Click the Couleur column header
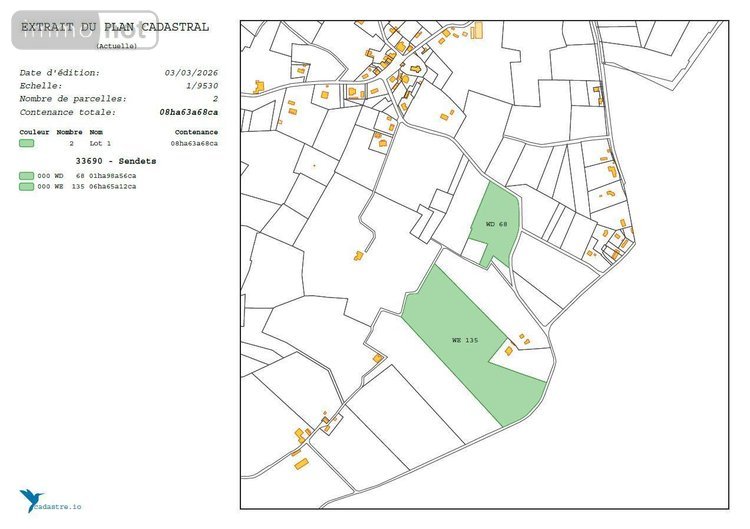Image resolution: width=750 pixels, height=529 pixels. [x=34, y=132]
